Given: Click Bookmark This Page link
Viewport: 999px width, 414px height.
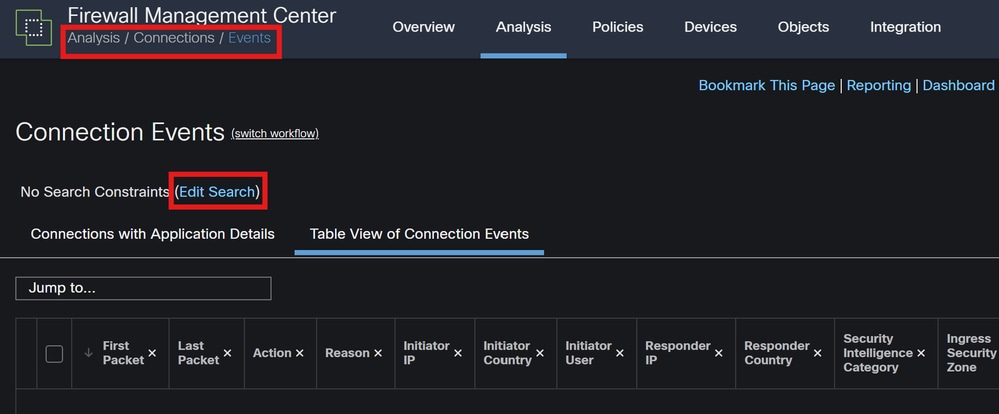Looking at the screenshot, I should (766, 85).
